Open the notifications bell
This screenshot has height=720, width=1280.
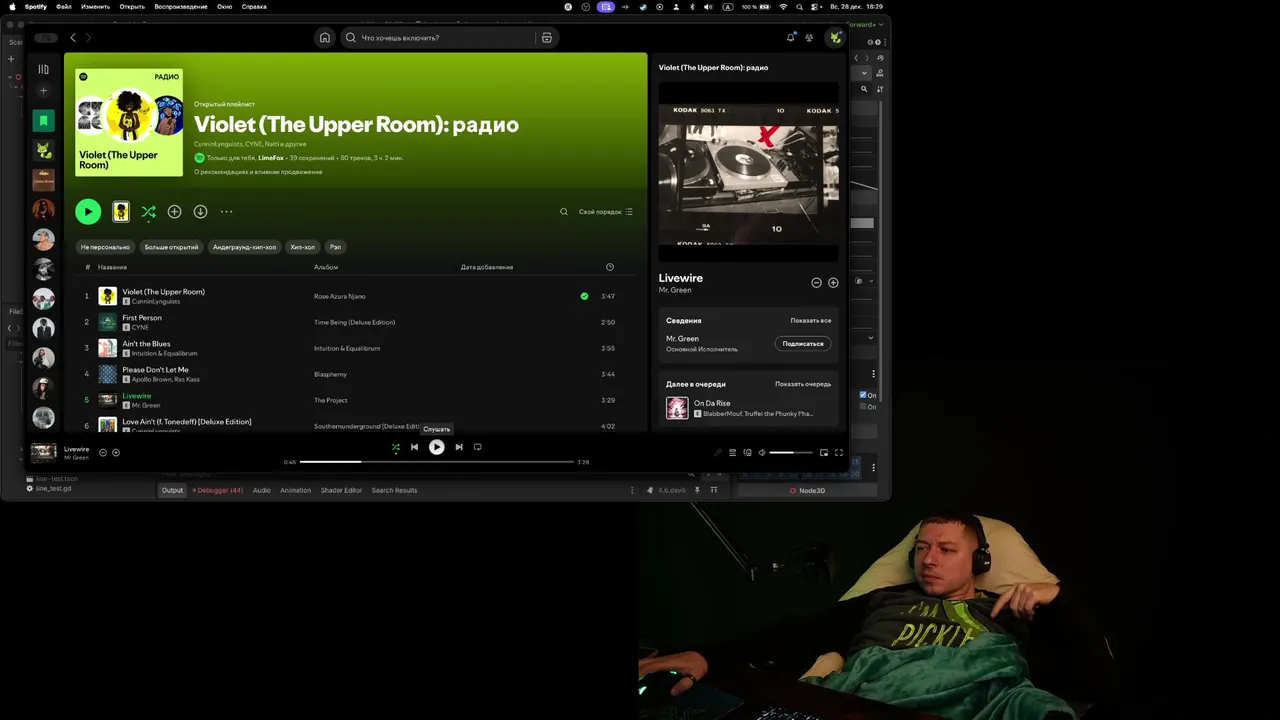coord(790,38)
